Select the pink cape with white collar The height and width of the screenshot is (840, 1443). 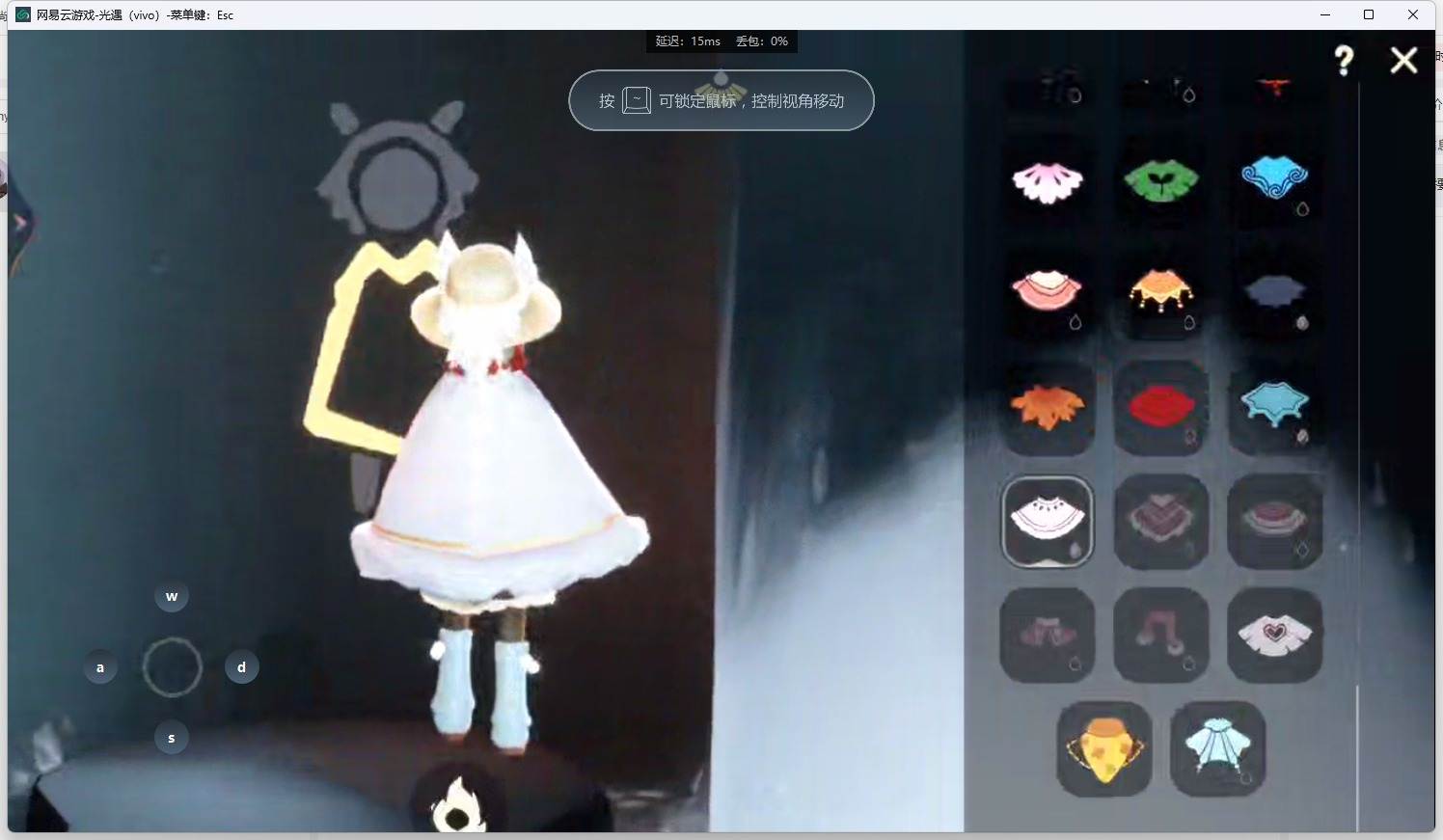[x=1048, y=292]
